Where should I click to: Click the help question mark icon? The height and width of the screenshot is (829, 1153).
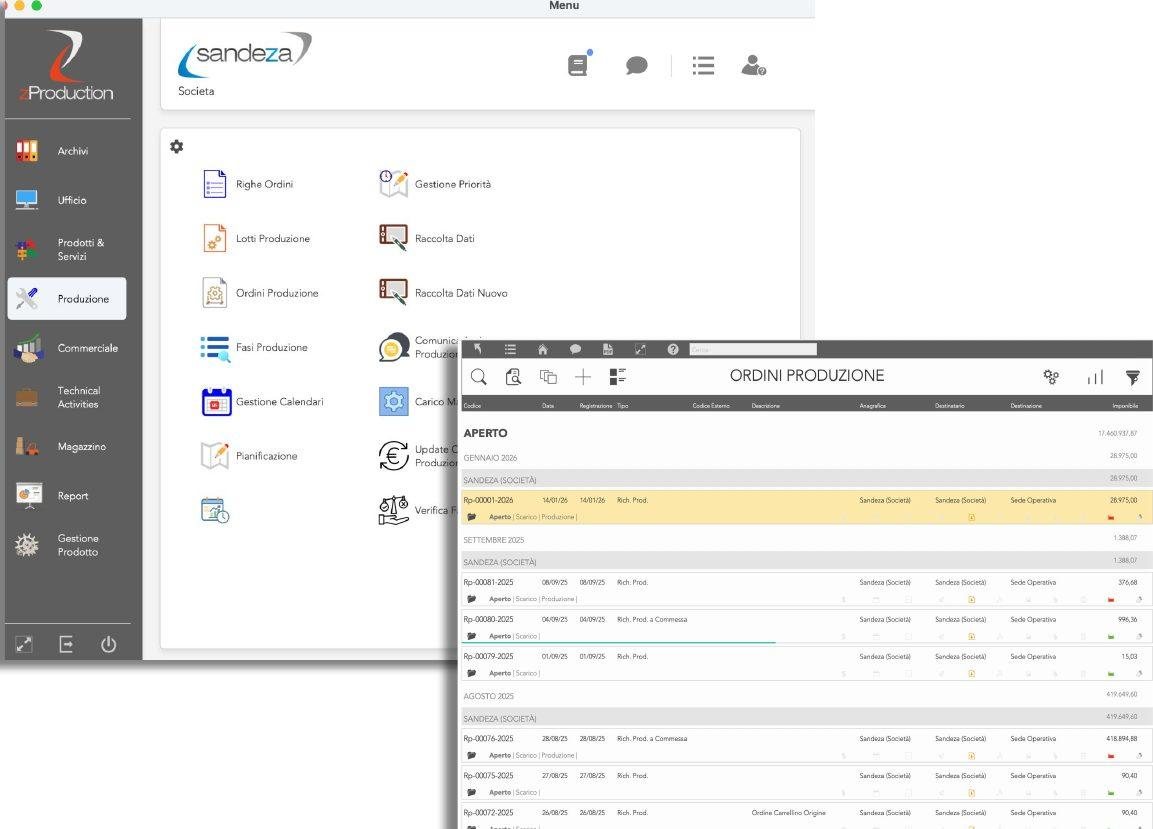[673, 349]
